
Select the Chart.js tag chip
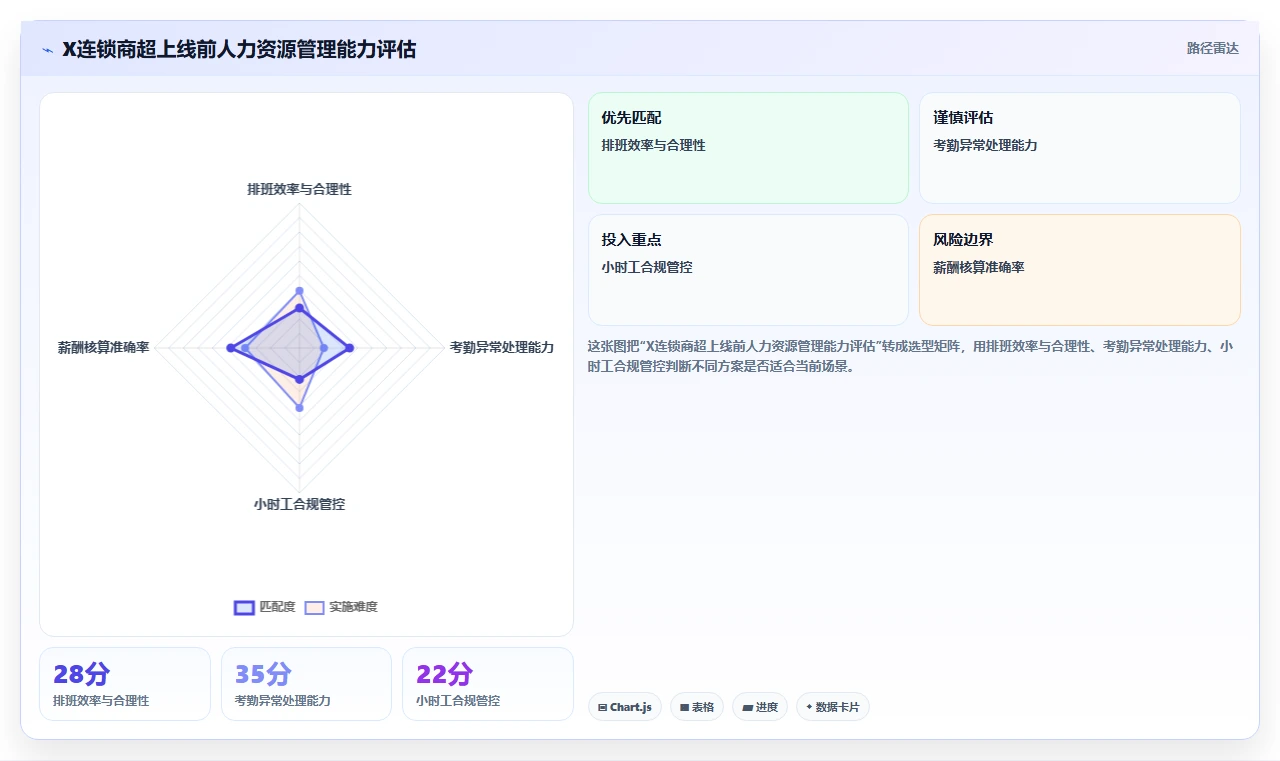pyautogui.click(x=625, y=707)
